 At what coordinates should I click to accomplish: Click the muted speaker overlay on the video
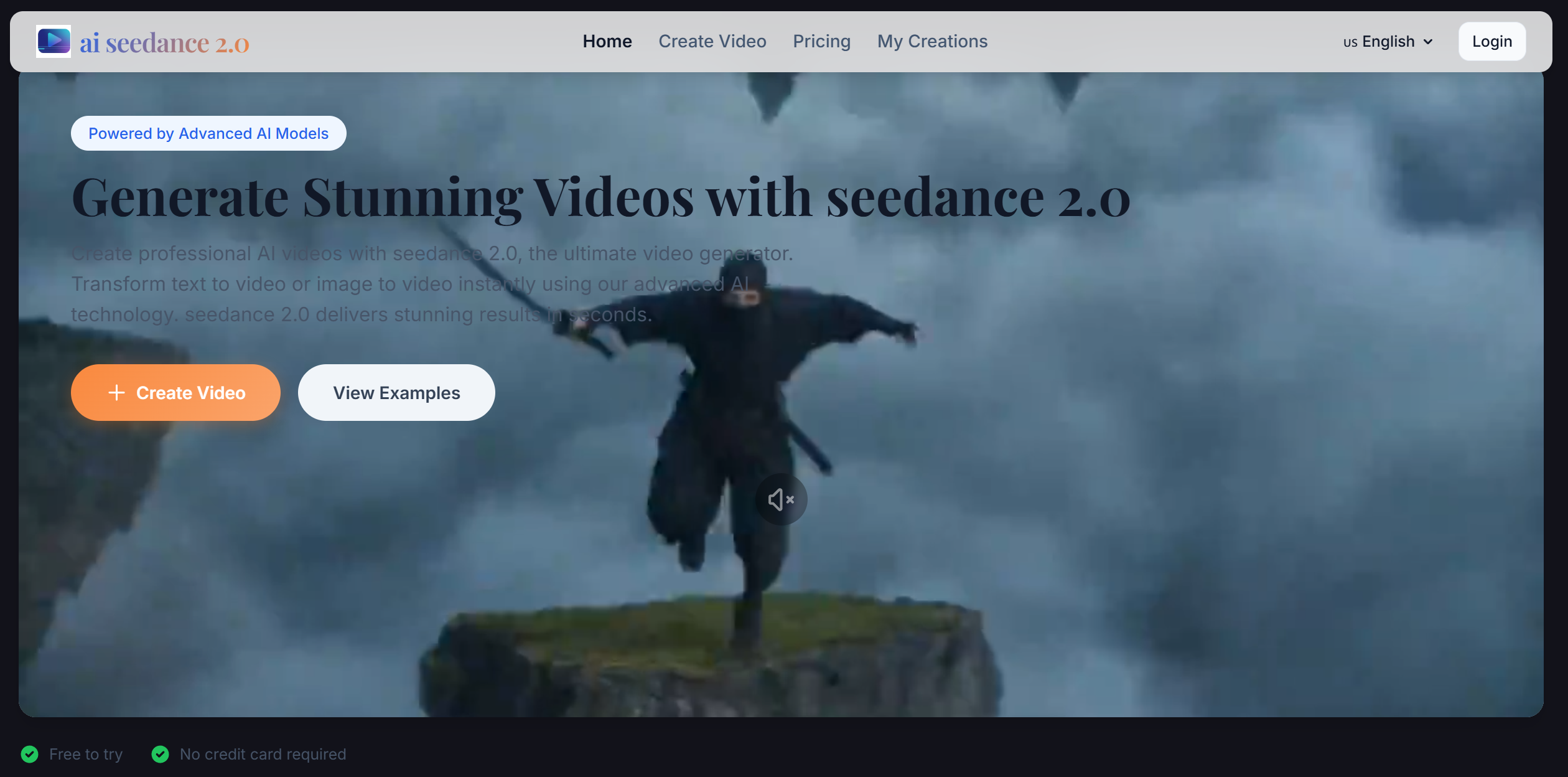click(782, 499)
